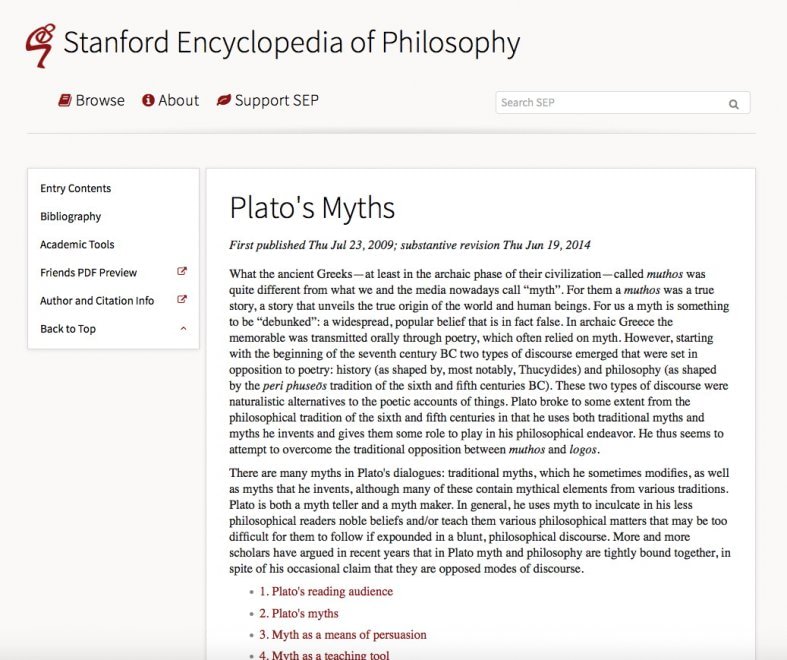Image resolution: width=787 pixels, height=660 pixels.
Task: Focus the Search SEP input field
Action: point(623,102)
